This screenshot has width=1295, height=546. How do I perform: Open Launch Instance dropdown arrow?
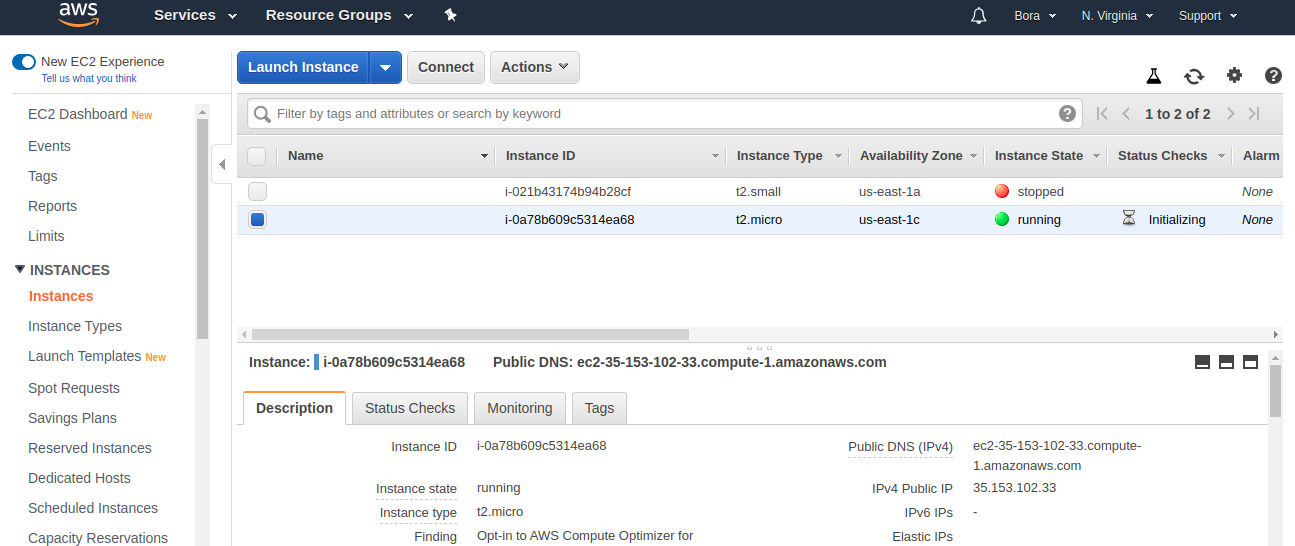point(386,67)
